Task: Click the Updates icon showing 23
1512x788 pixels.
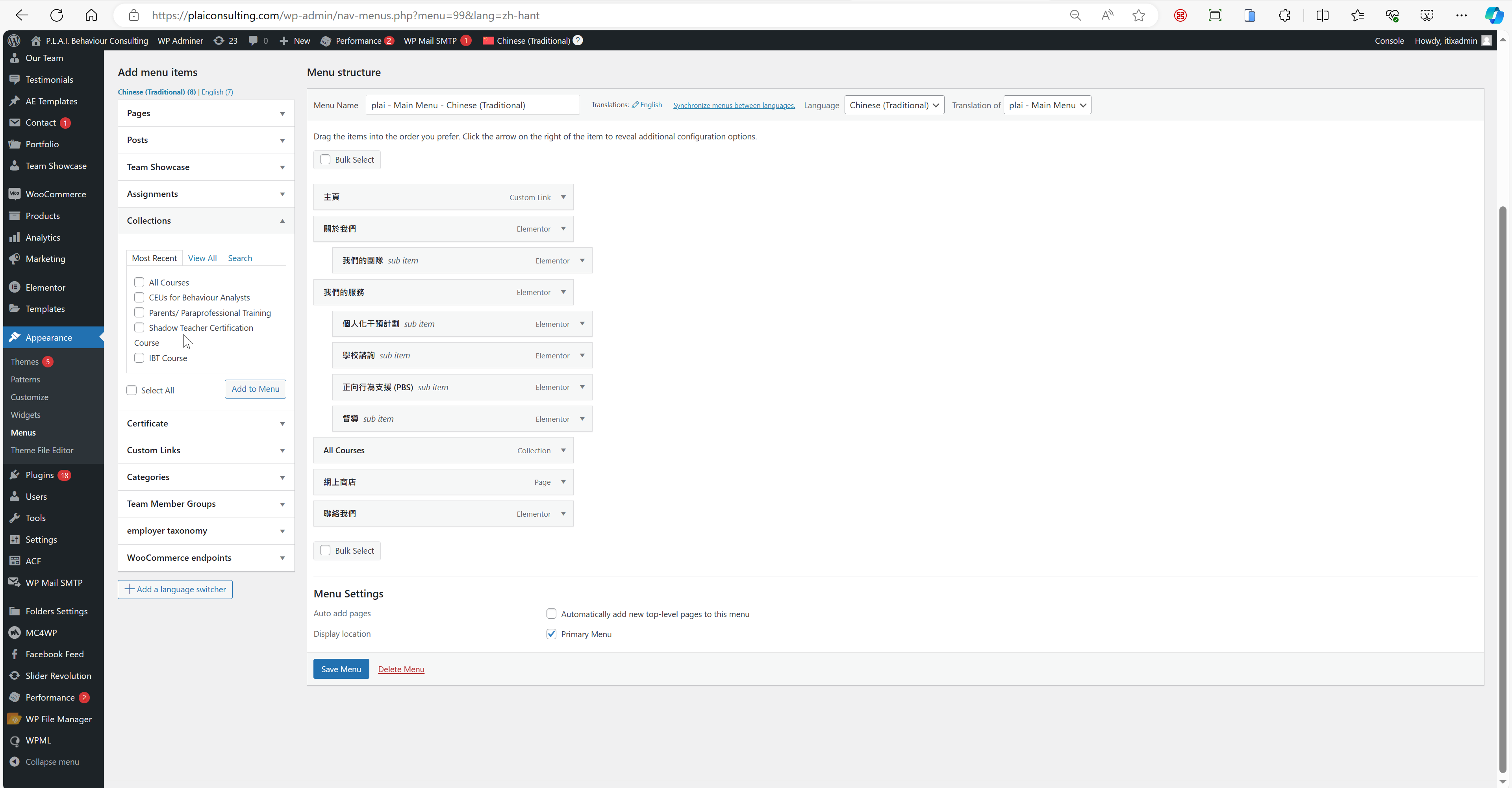Action: (x=219, y=41)
